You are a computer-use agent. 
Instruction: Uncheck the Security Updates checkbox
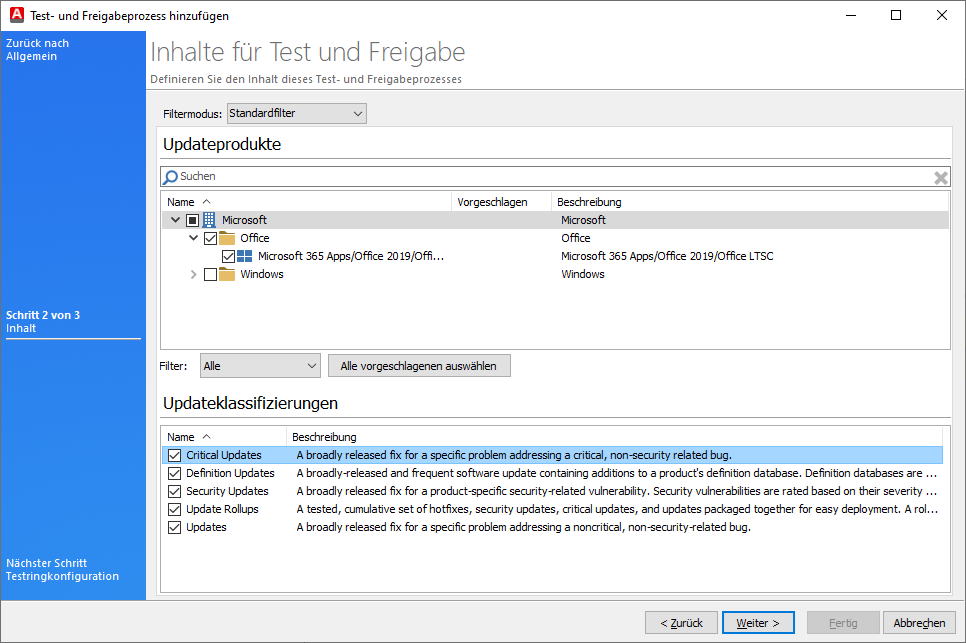[174, 491]
